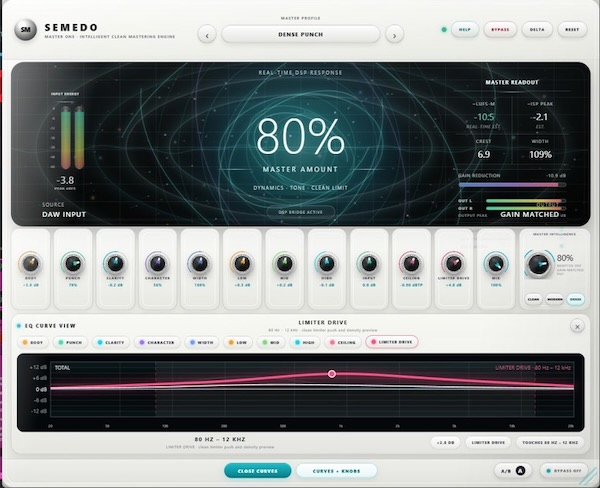This screenshot has width=600, height=488.
Task: Click the DAW INPUT source label
Action: (64, 214)
